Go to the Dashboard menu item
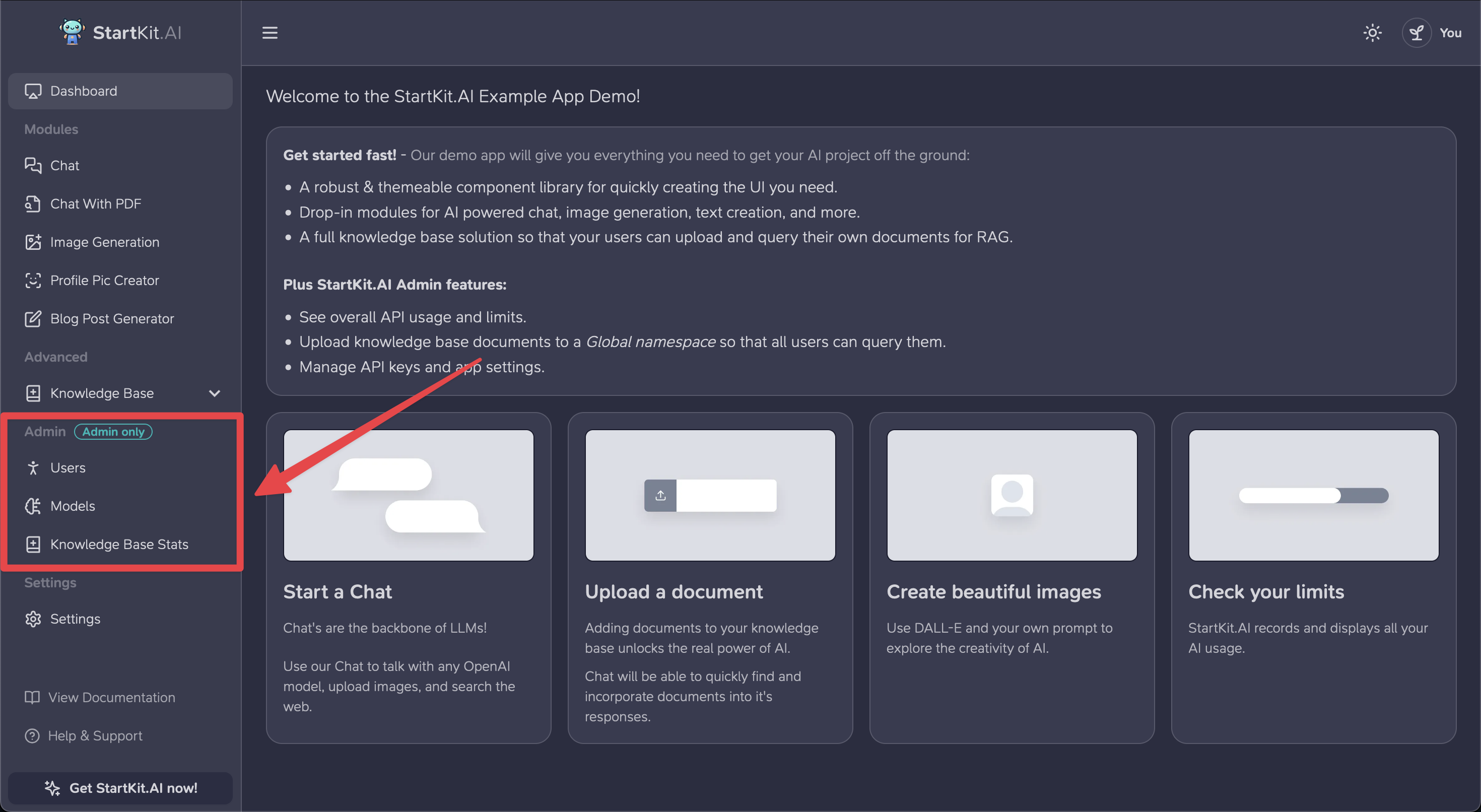This screenshot has height=812, width=1481. [x=83, y=91]
